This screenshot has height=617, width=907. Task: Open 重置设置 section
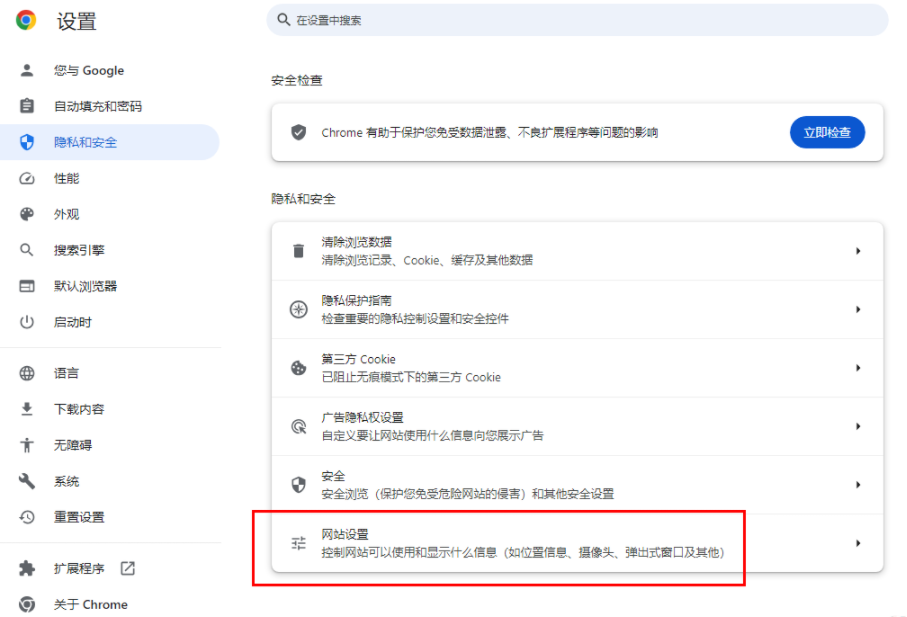click(x=110, y=517)
